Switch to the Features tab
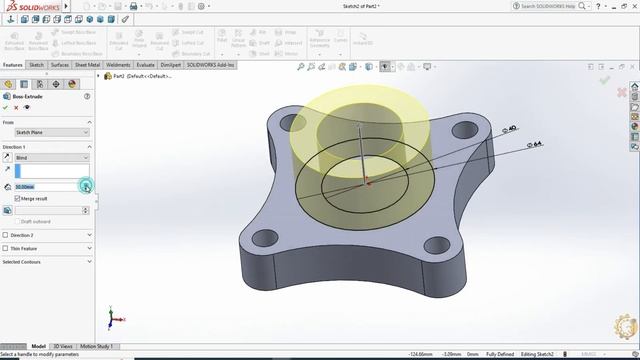The width and height of the screenshot is (640, 360). 13,65
